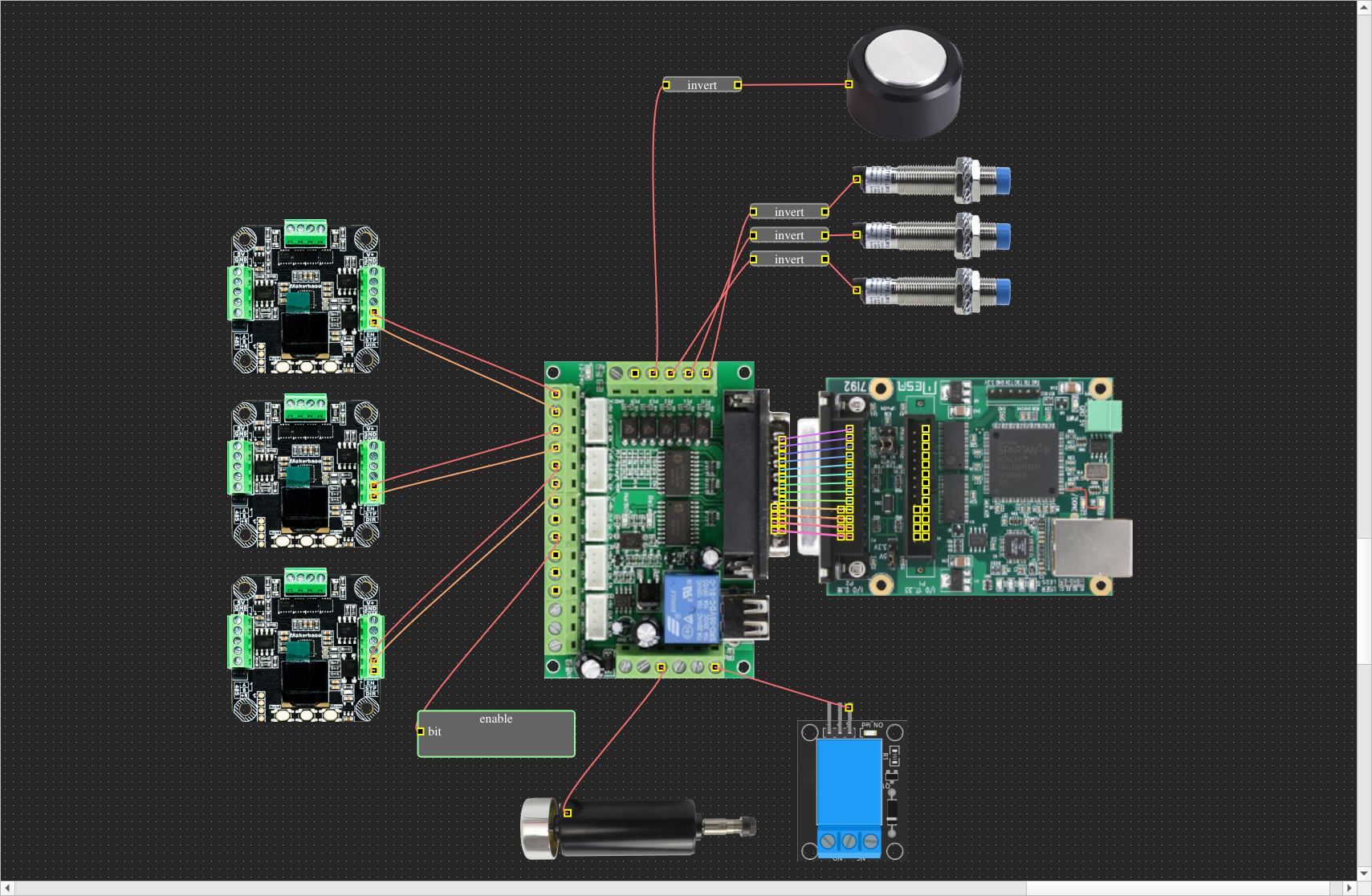Select invert node wired to middle proximity sensor

pyautogui.click(x=789, y=235)
